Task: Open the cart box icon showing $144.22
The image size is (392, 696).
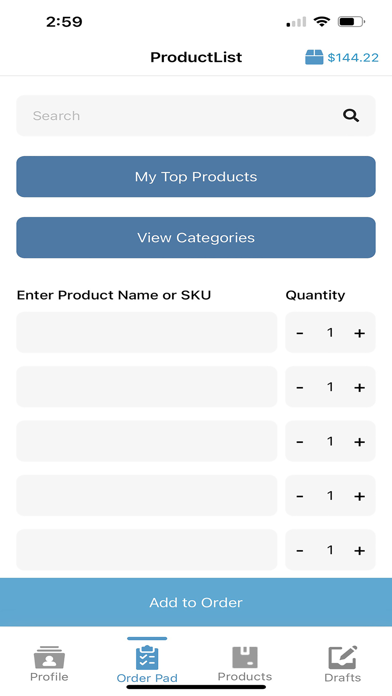Action: click(x=314, y=57)
